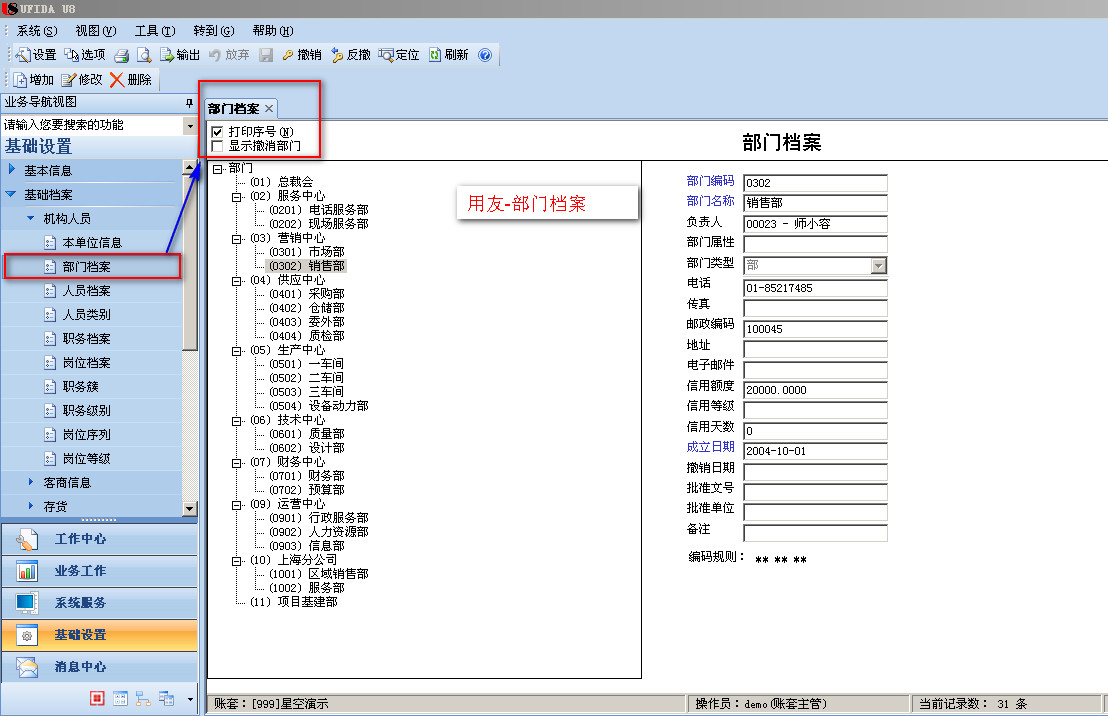Enable the 显示撤消部门 checkbox
Viewport: 1108px width, 716px height.
pos(217,146)
